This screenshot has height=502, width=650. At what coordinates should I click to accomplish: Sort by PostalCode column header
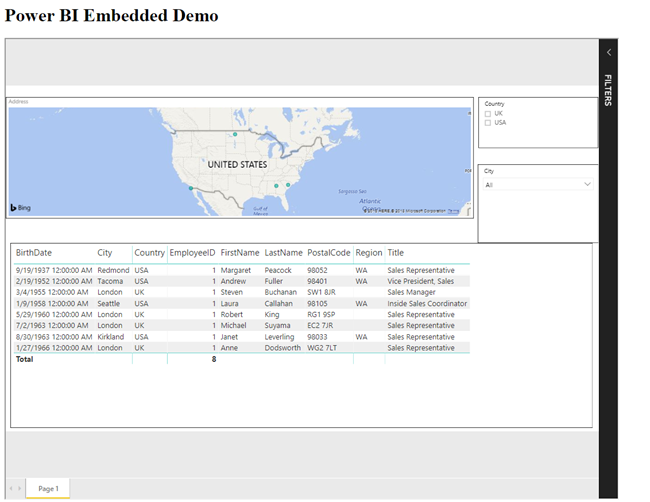(329, 252)
